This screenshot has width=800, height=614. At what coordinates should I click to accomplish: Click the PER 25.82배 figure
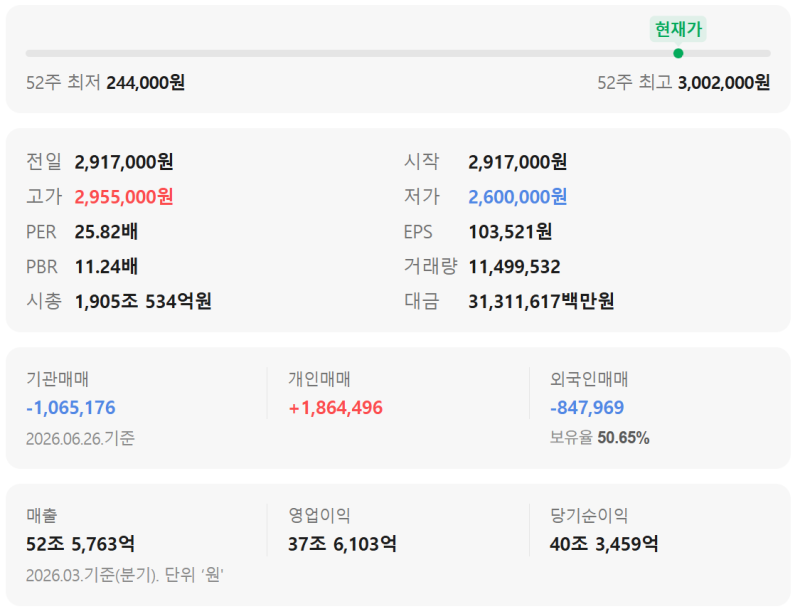click(106, 232)
